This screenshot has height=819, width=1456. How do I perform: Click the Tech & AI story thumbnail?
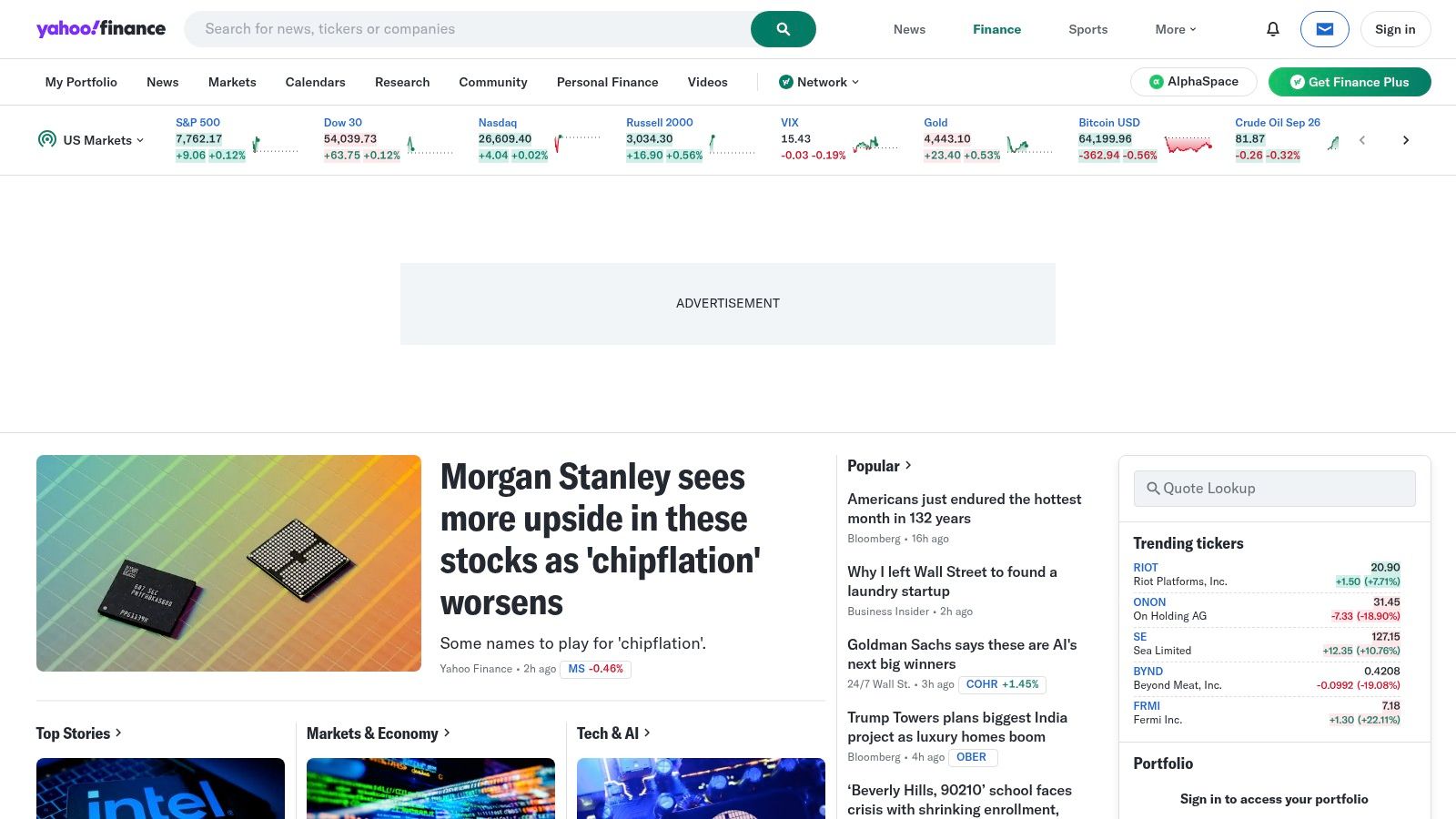701,788
